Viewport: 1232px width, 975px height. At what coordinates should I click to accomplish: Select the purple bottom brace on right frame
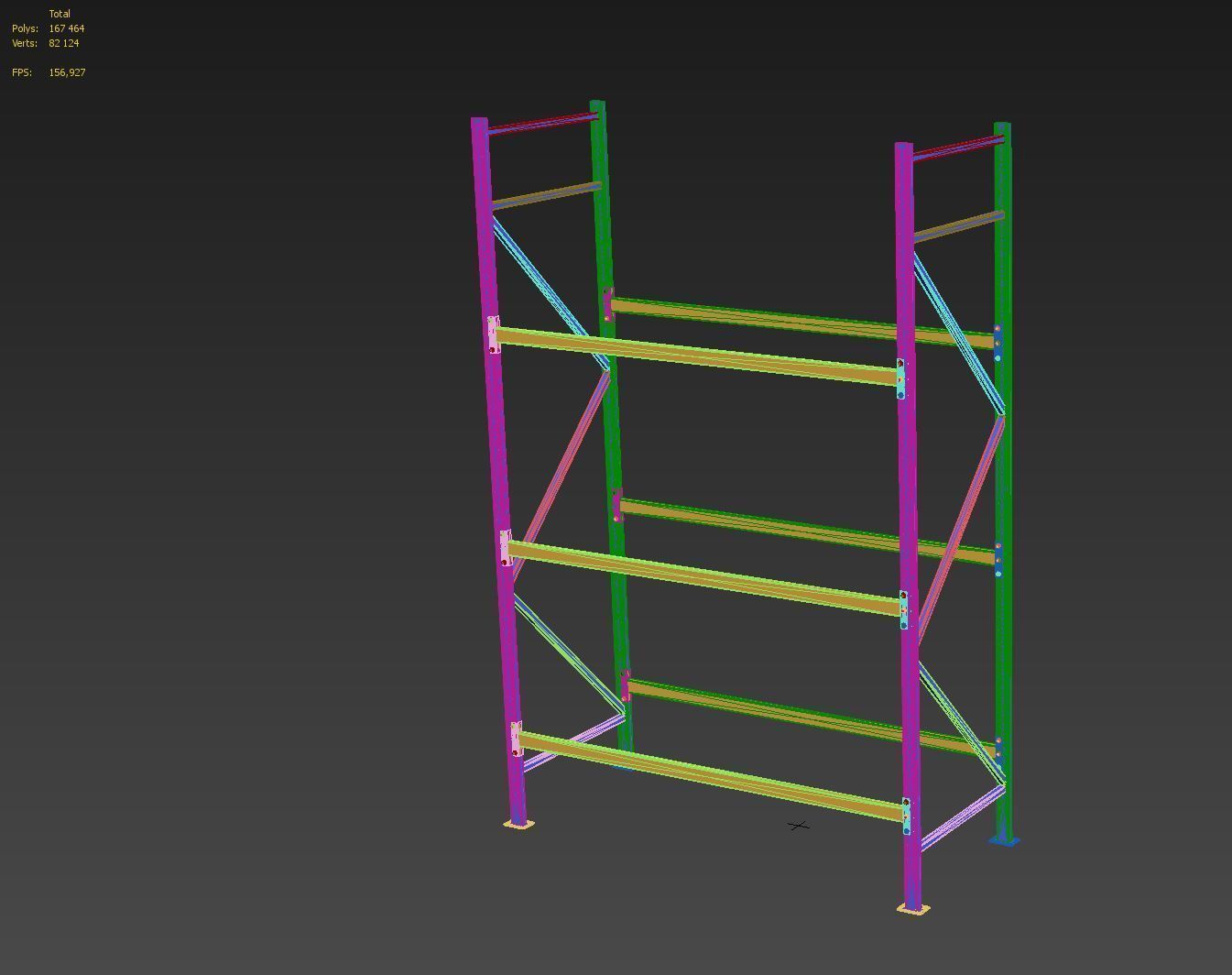click(962, 816)
